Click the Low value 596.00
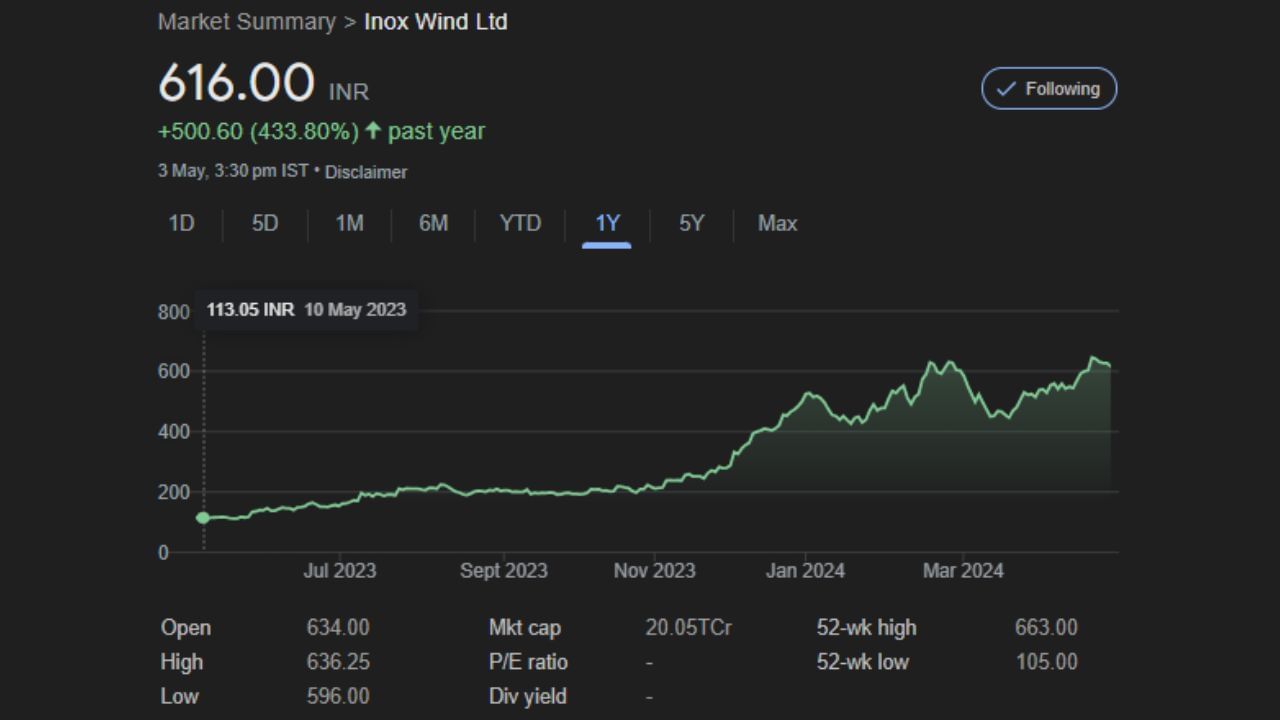Screen dimensions: 1280x720 [x=338, y=696]
